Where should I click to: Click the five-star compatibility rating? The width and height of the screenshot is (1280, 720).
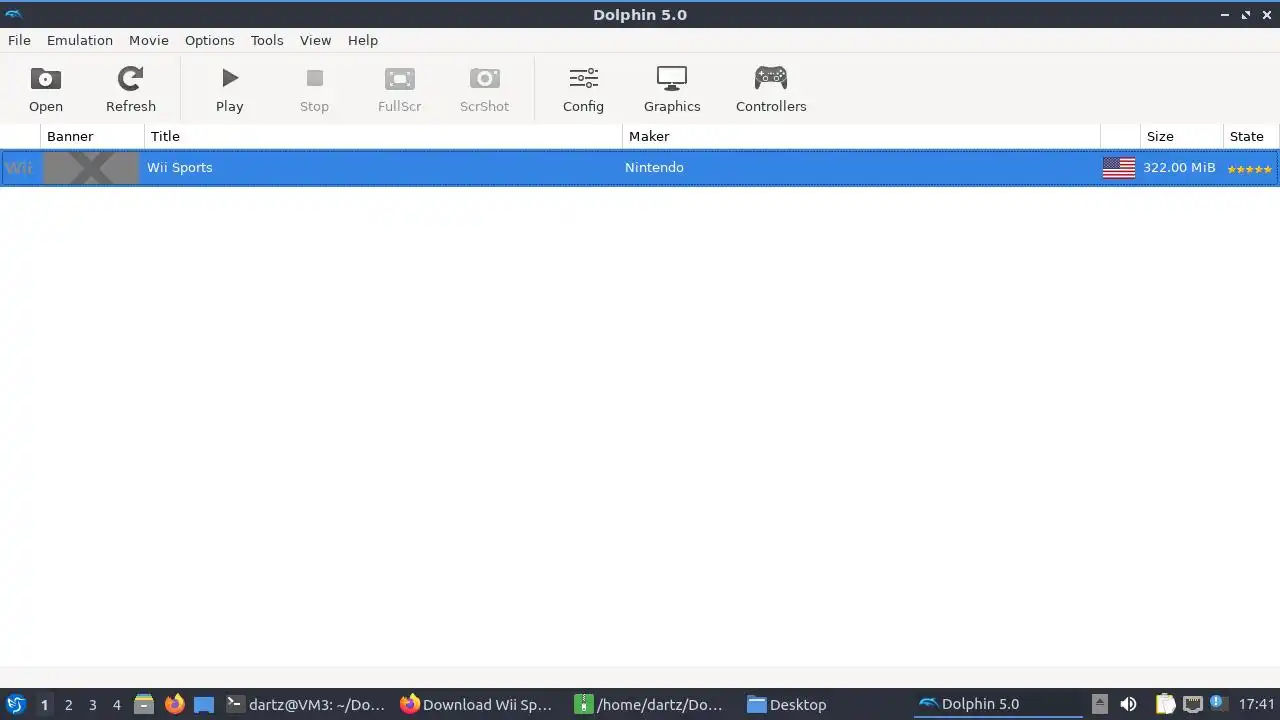(x=1250, y=169)
